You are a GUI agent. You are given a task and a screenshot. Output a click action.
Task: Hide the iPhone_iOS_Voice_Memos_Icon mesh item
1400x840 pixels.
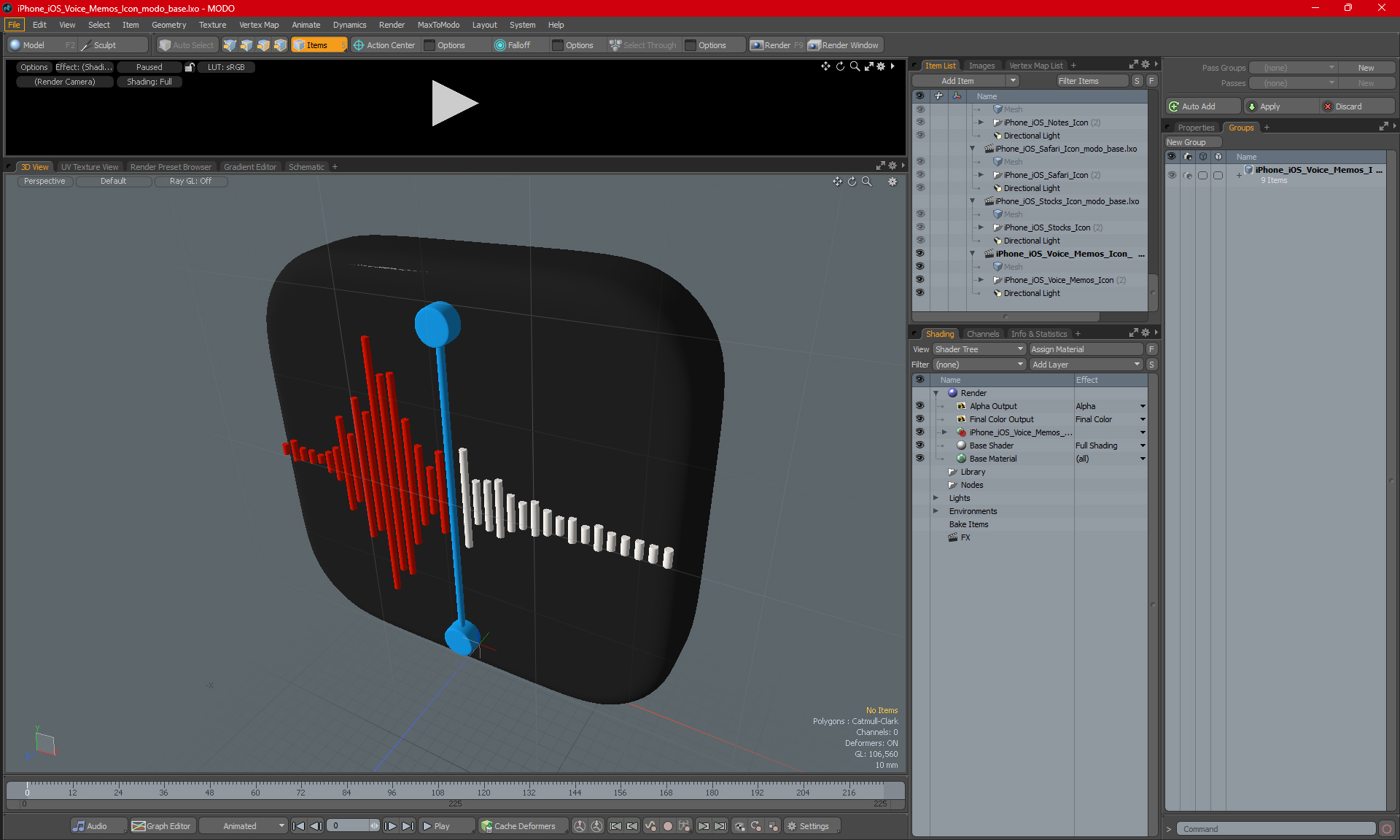(x=919, y=280)
